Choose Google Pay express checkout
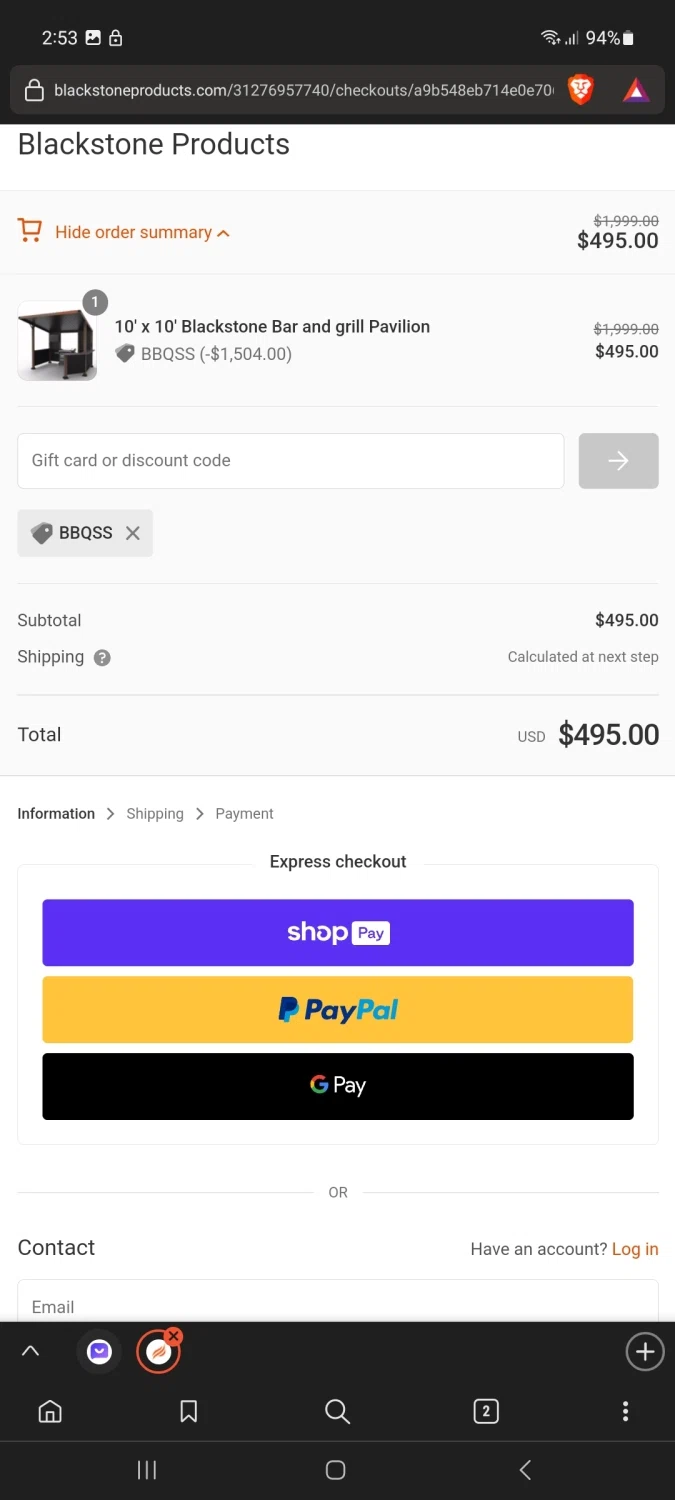This screenshot has height=1500, width=675. coord(338,1086)
